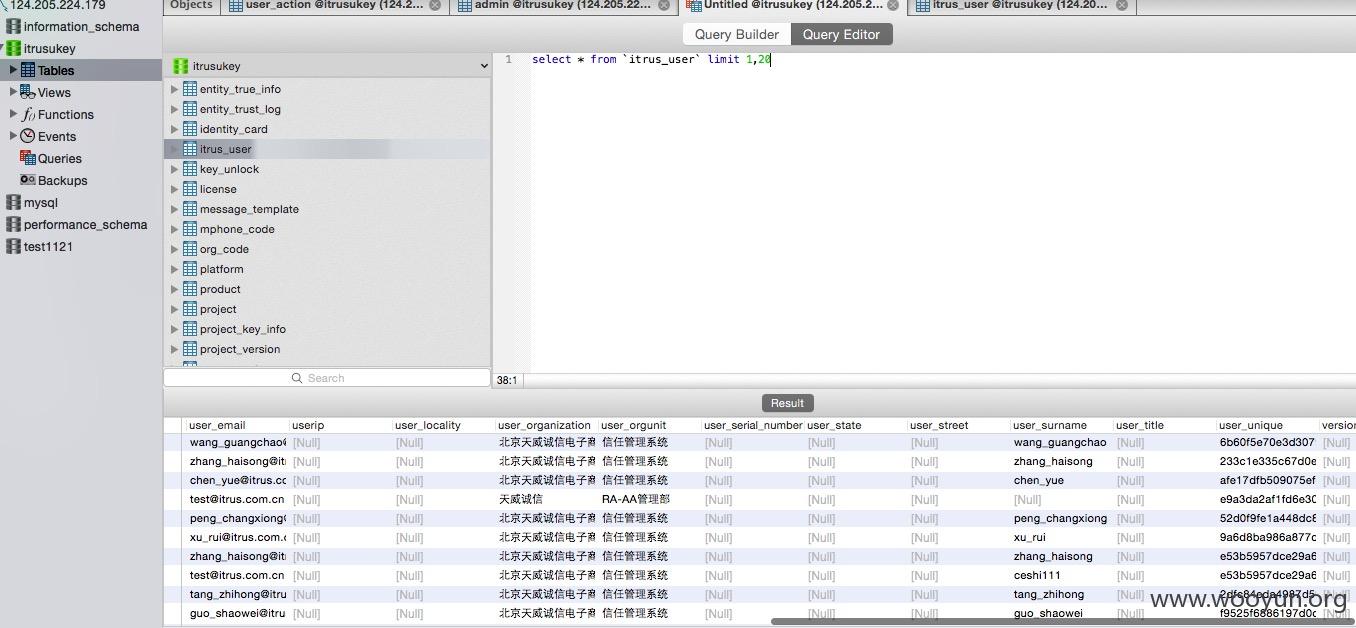Click the xu_rui surname cell
The width and height of the screenshot is (1356, 628).
[1061, 537]
